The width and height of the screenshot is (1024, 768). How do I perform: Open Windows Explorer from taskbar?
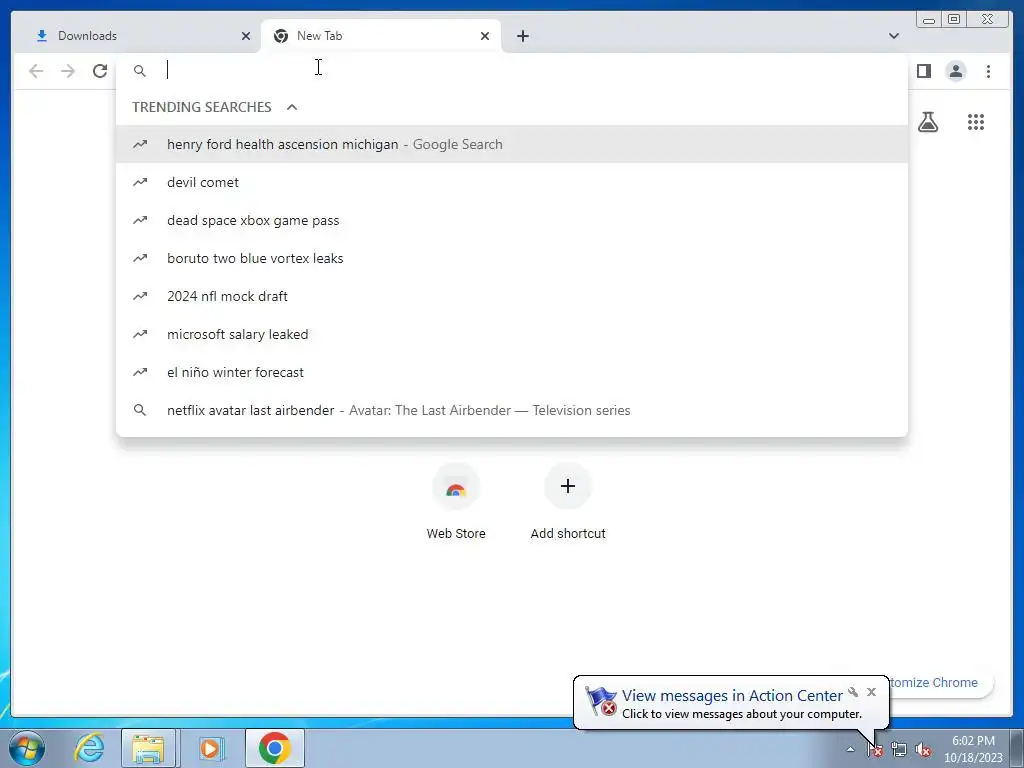(x=148, y=748)
